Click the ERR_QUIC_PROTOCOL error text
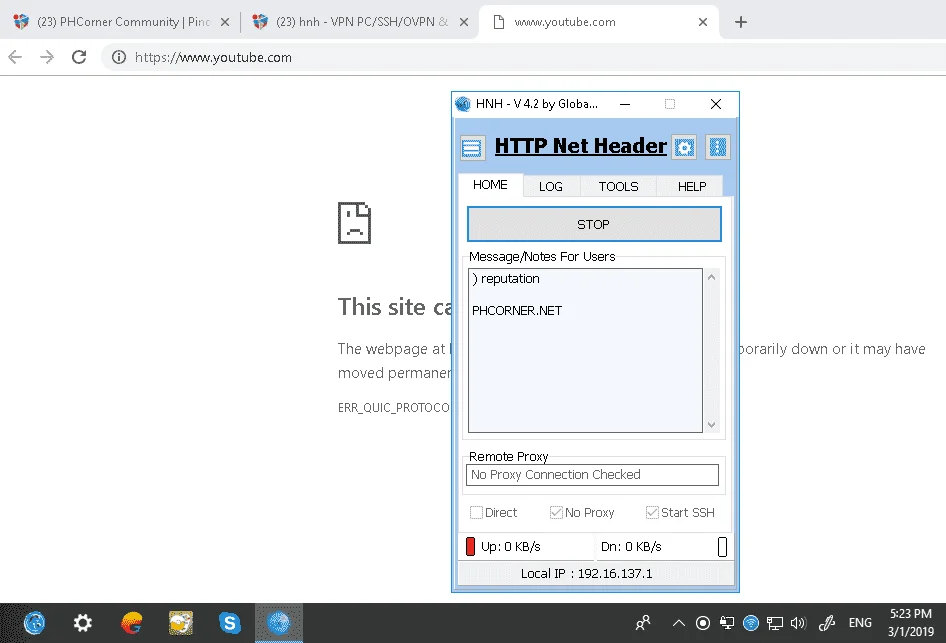 (393, 408)
